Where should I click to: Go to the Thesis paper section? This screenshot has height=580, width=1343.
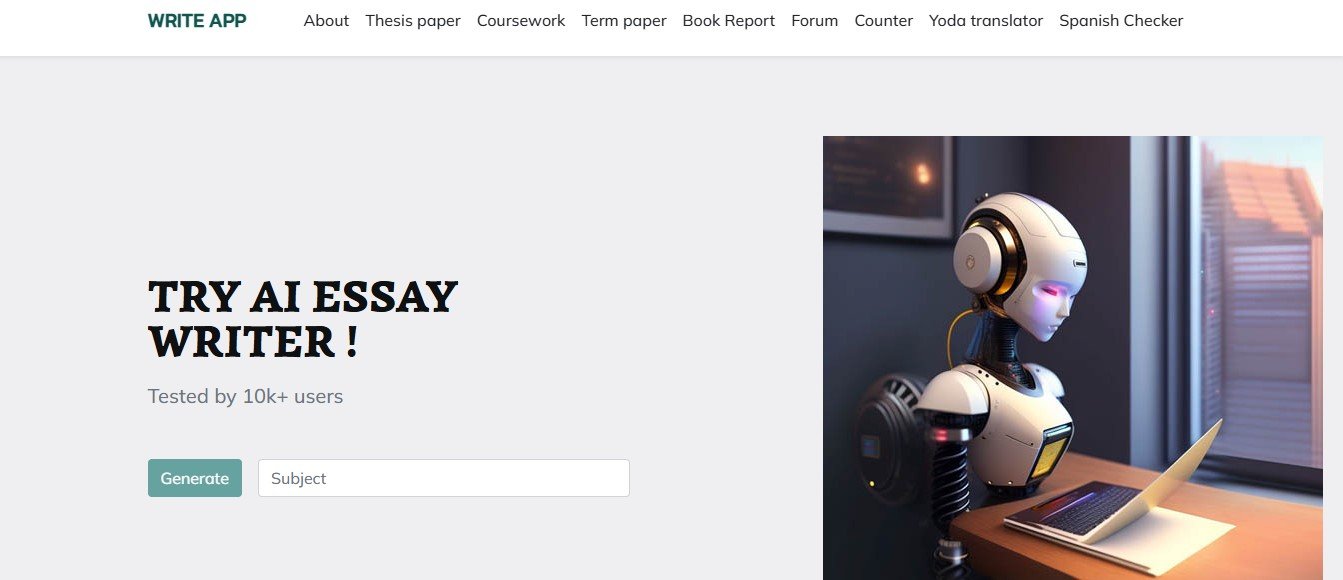tap(413, 20)
